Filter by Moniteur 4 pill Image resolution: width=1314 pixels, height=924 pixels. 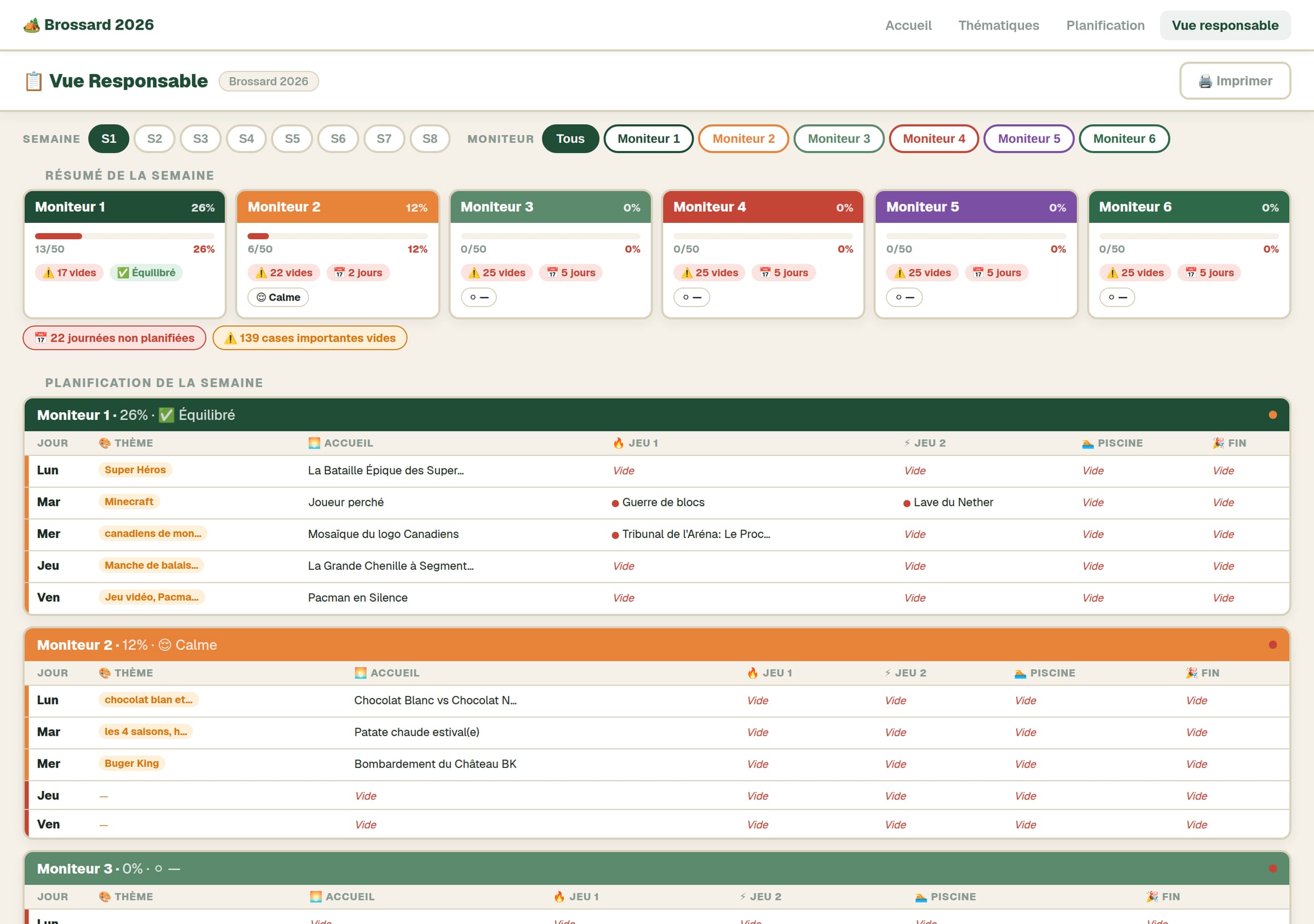pos(933,139)
